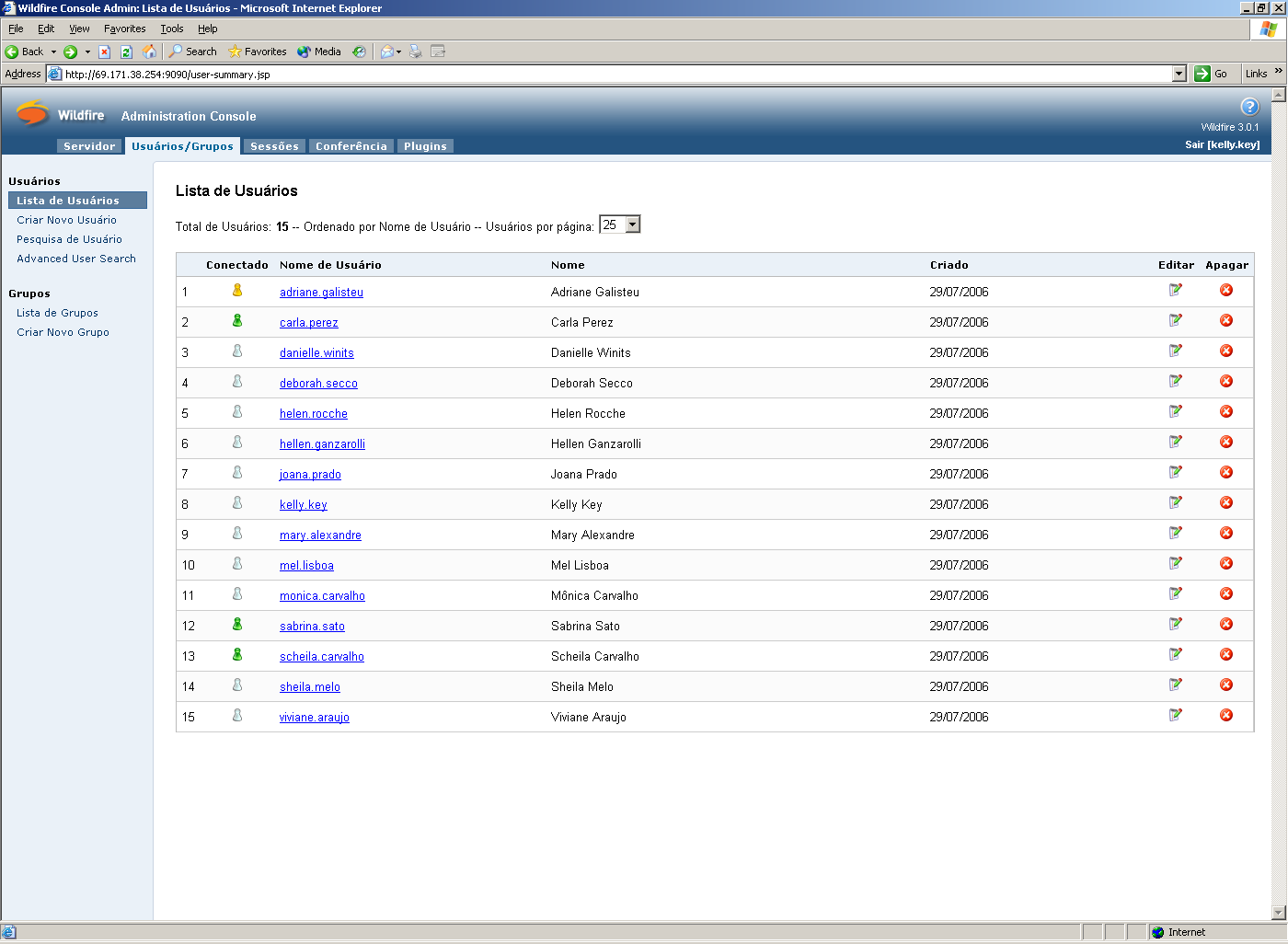1288x944 pixels.
Task: Click edit icon for helen.rocche
Action: coord(1176,411)
